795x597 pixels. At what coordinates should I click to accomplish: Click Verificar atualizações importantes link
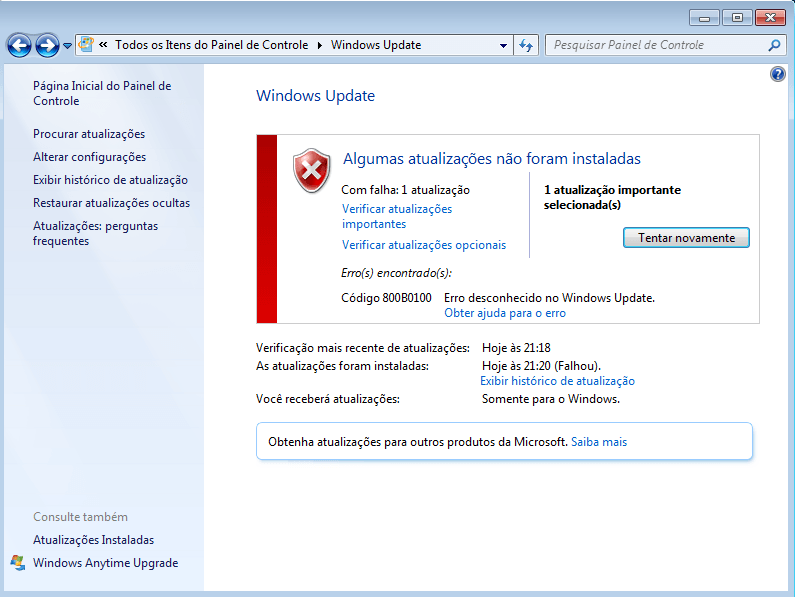tap(396, 216)
